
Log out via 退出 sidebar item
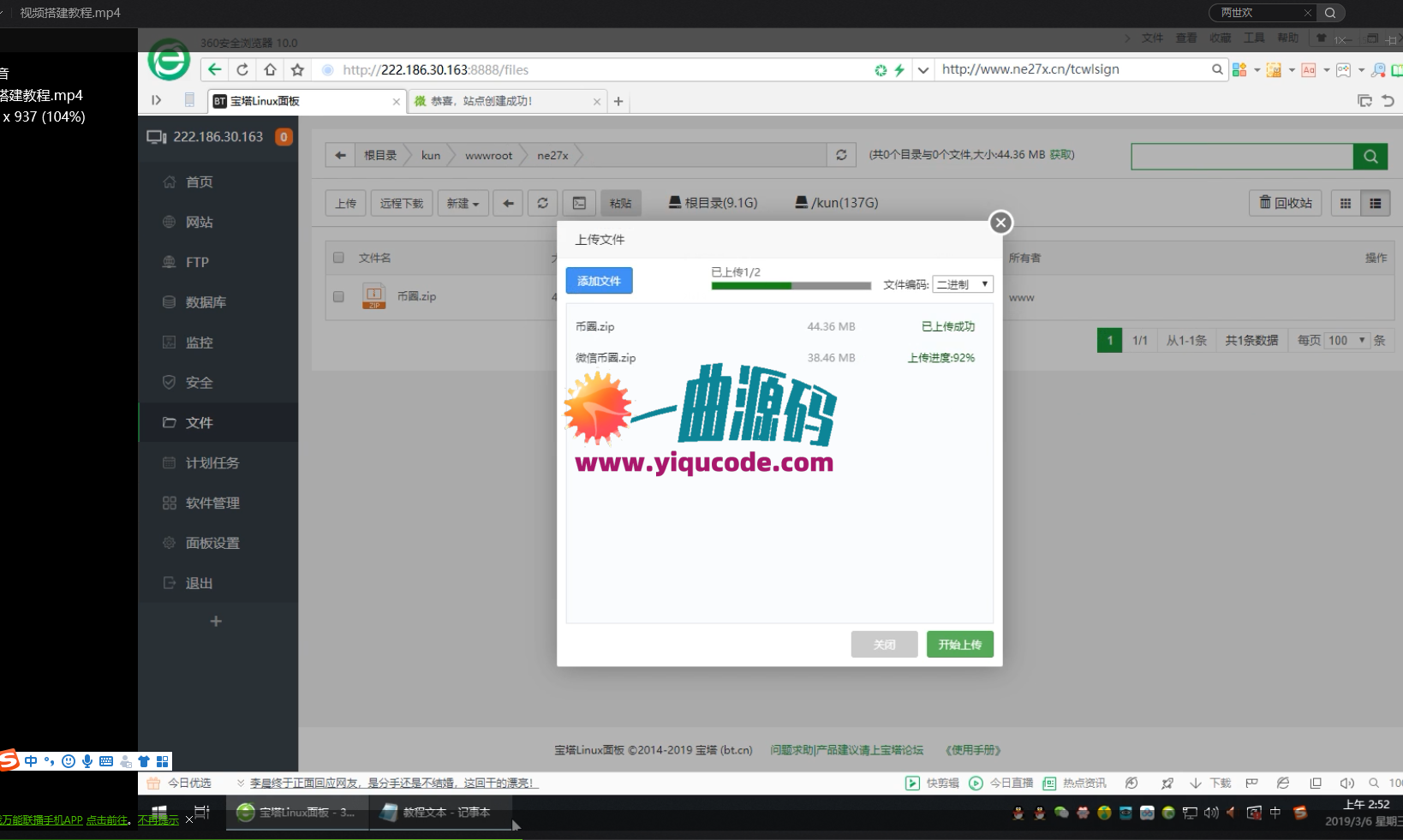coord(218,584)
